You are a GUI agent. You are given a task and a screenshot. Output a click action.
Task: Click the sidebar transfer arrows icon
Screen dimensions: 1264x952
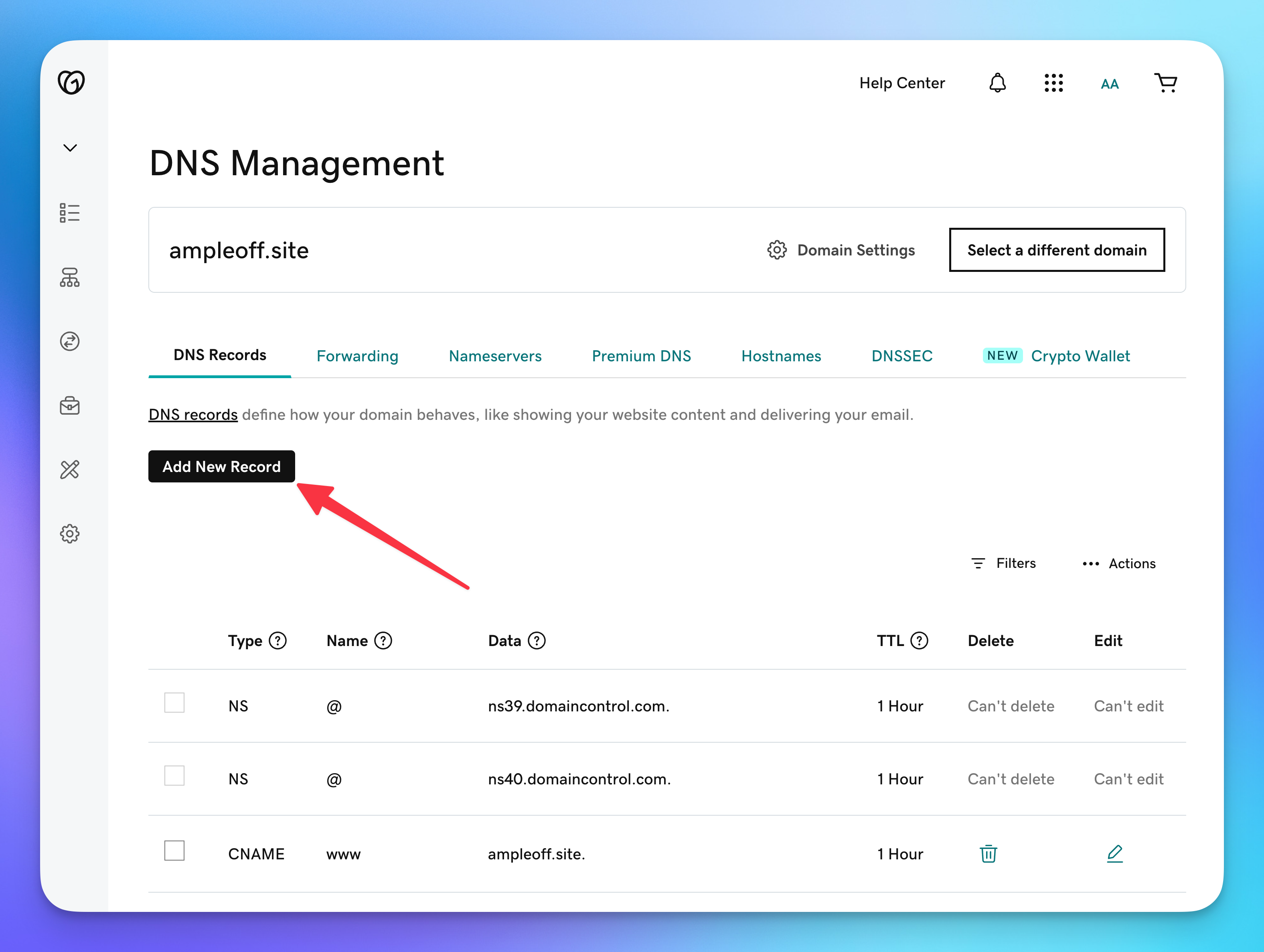pyautogui.click(x=70, y=341)
